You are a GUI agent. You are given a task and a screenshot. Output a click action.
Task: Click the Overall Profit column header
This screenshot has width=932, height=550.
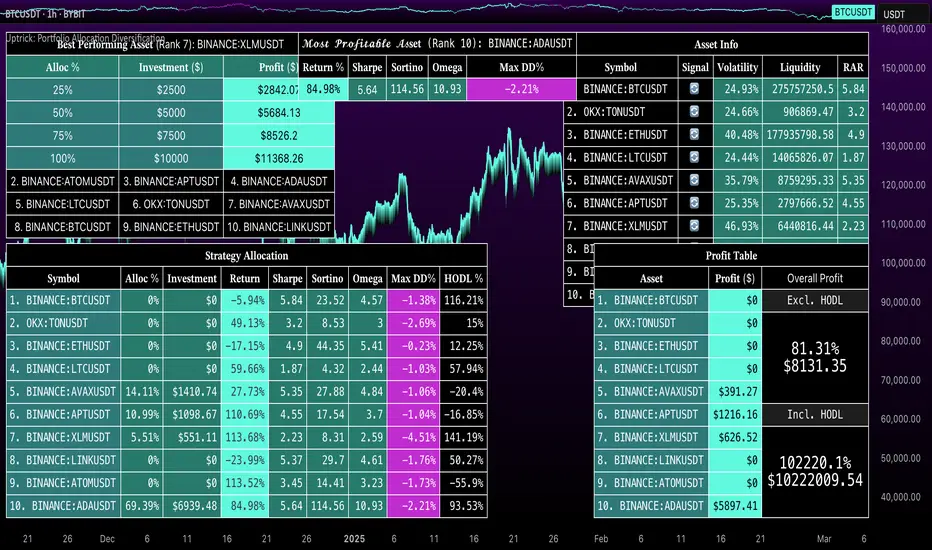click(815, 278)
